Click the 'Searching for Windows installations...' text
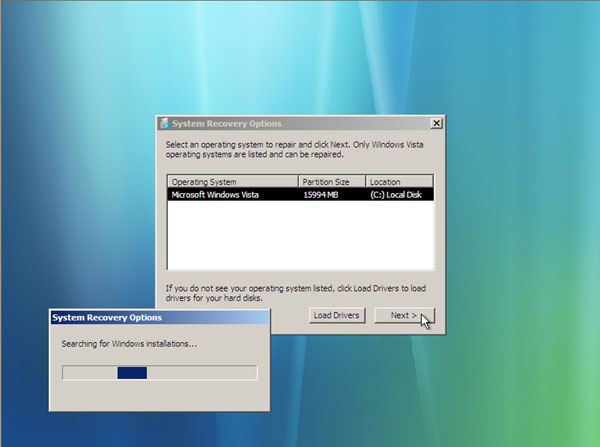The height and width of the screenshot is (447, 600). pyautogui.click(x=129, y=344)
